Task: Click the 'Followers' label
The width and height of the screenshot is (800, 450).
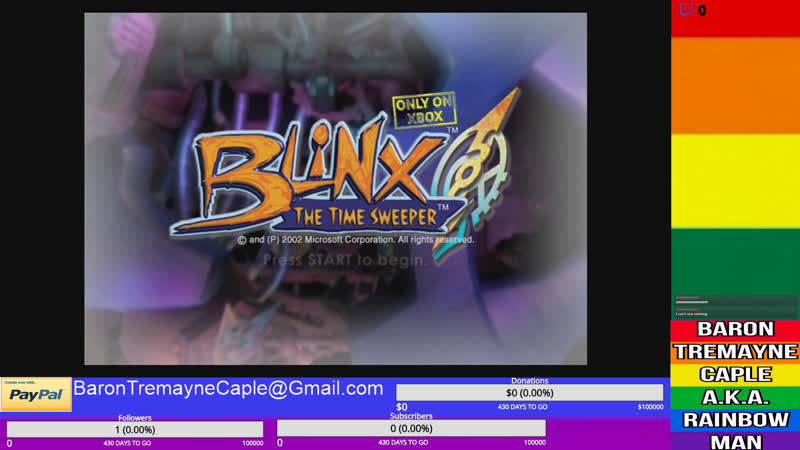Action: tap(135, 418)
